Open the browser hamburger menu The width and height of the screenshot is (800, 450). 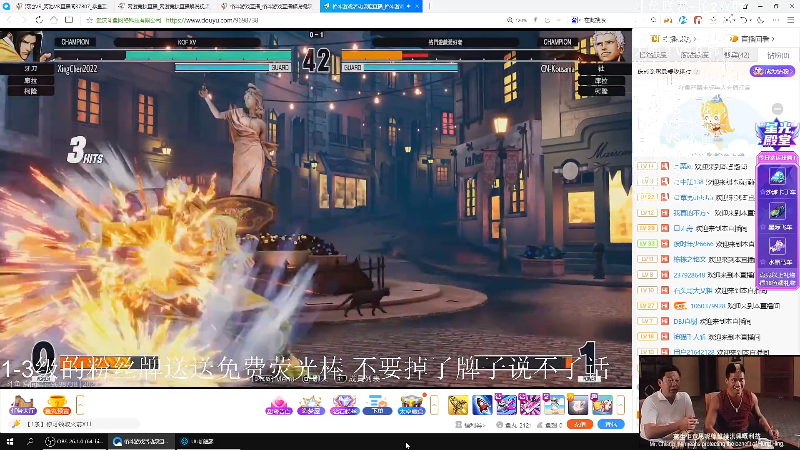click(791, 20)
